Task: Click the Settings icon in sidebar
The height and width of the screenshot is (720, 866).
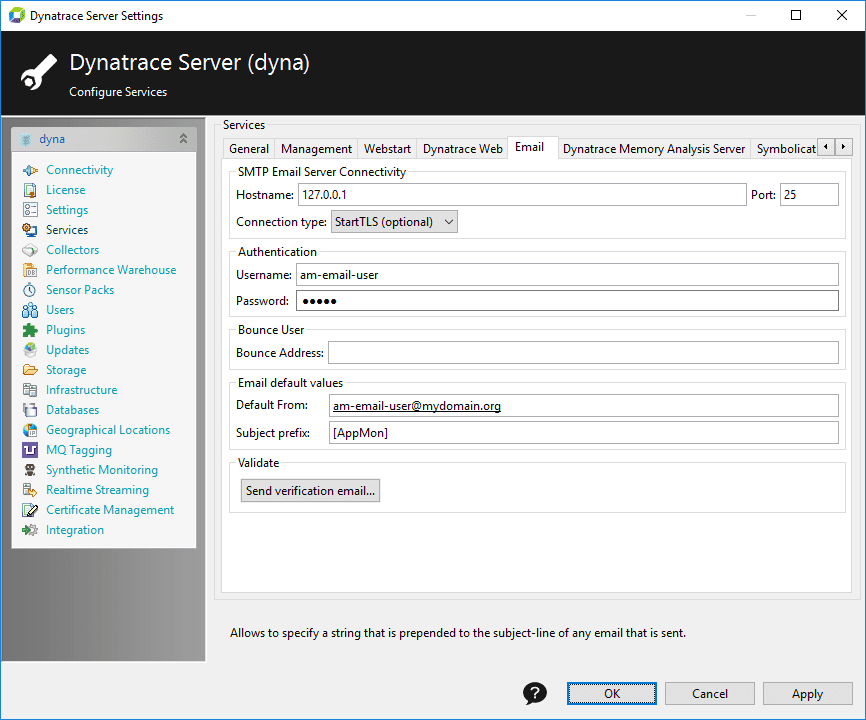Action: (30, 210)
